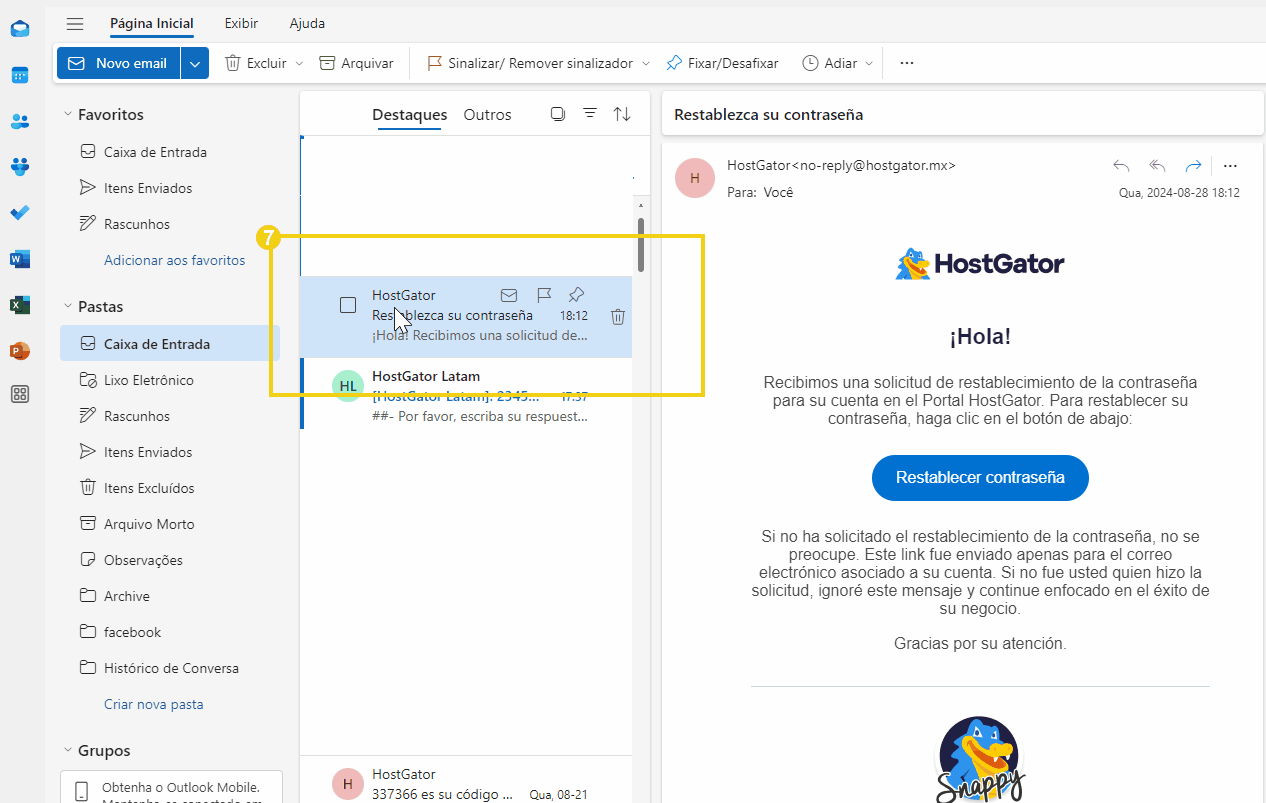Select the Destaques inbox tab

coord(410,115)
